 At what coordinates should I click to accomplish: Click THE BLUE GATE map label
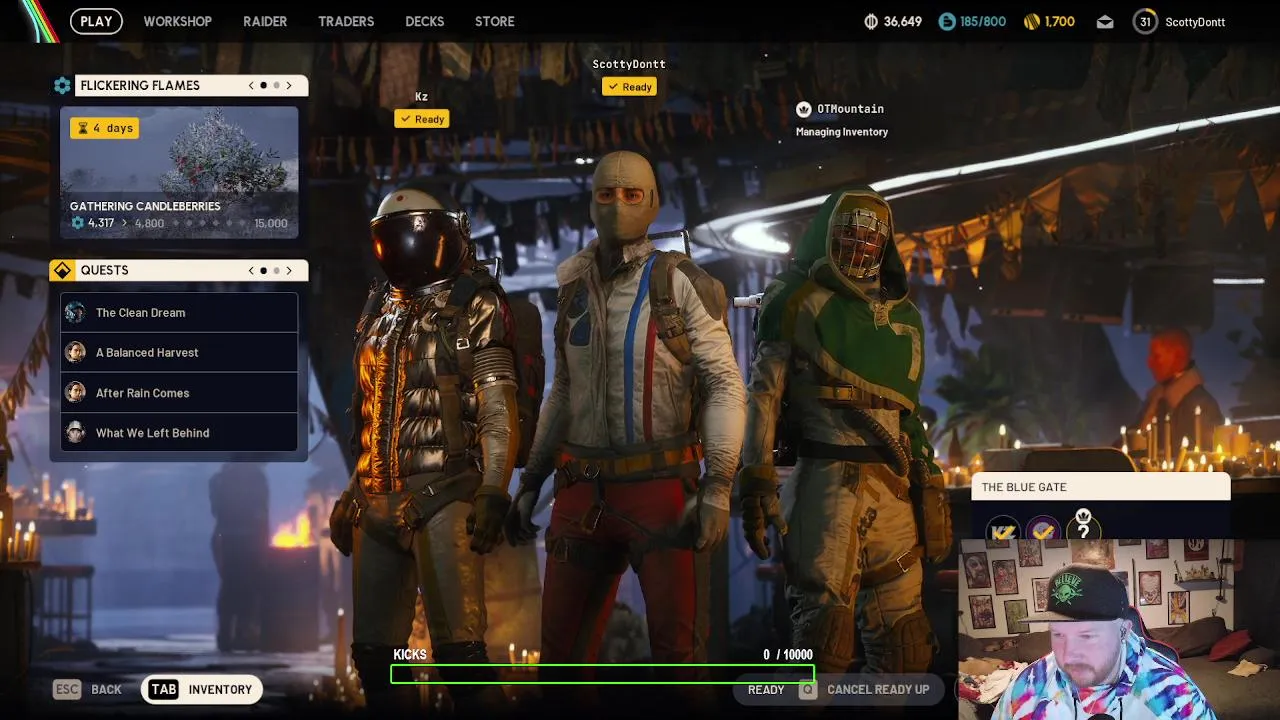pyautogui.click(x=1024, y=487)
